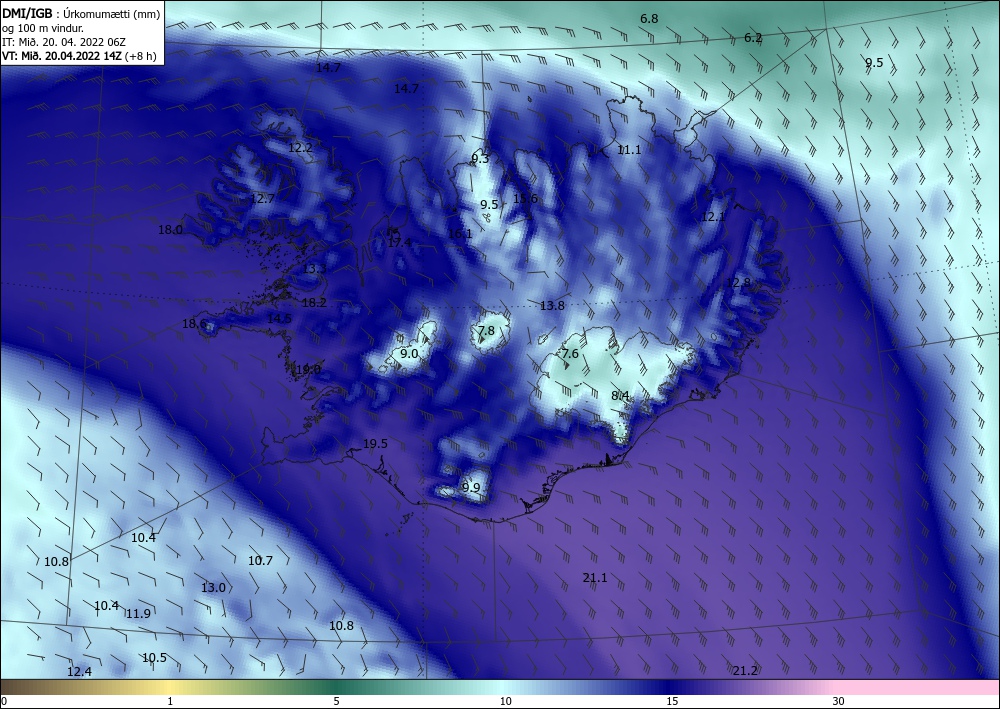Screen dimensions: 1000x709
Task: Click the title text 'DMI/IGB : Úrkomumætti (mm)'
Action: pyautogui.click(x=80, y=13)
